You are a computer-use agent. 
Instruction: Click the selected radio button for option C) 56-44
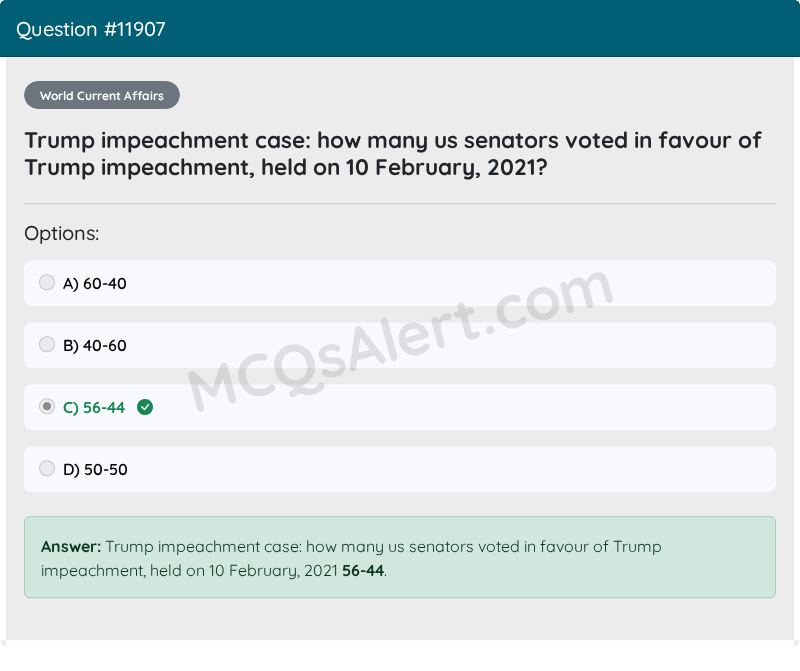[47, 406]
